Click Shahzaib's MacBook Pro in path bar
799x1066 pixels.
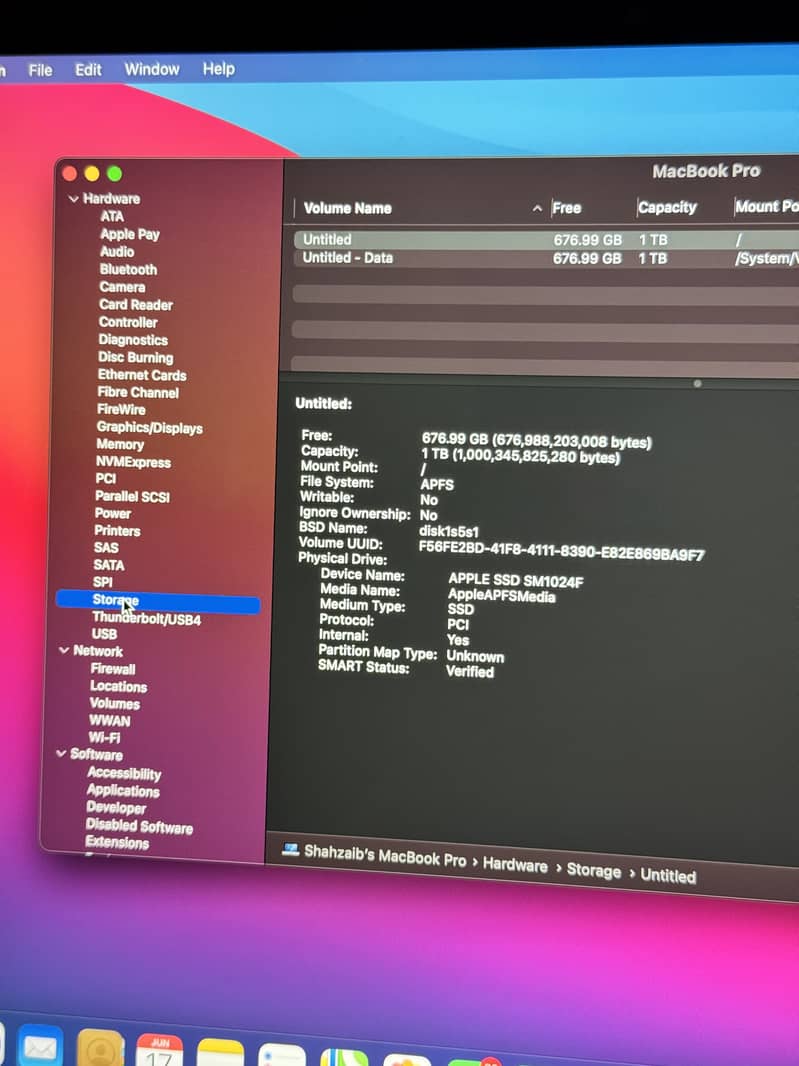pos(385,855)
